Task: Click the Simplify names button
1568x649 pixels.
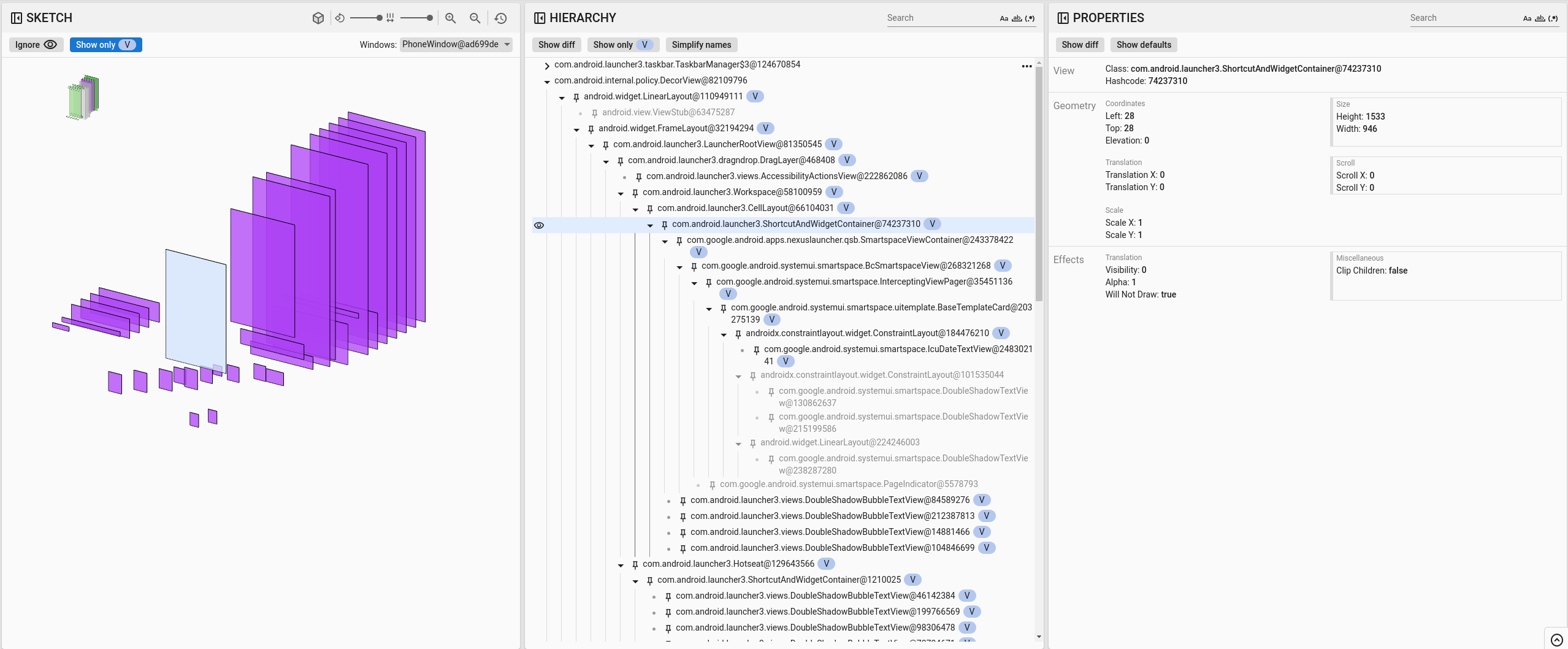Action: click(x=700, y=44)
